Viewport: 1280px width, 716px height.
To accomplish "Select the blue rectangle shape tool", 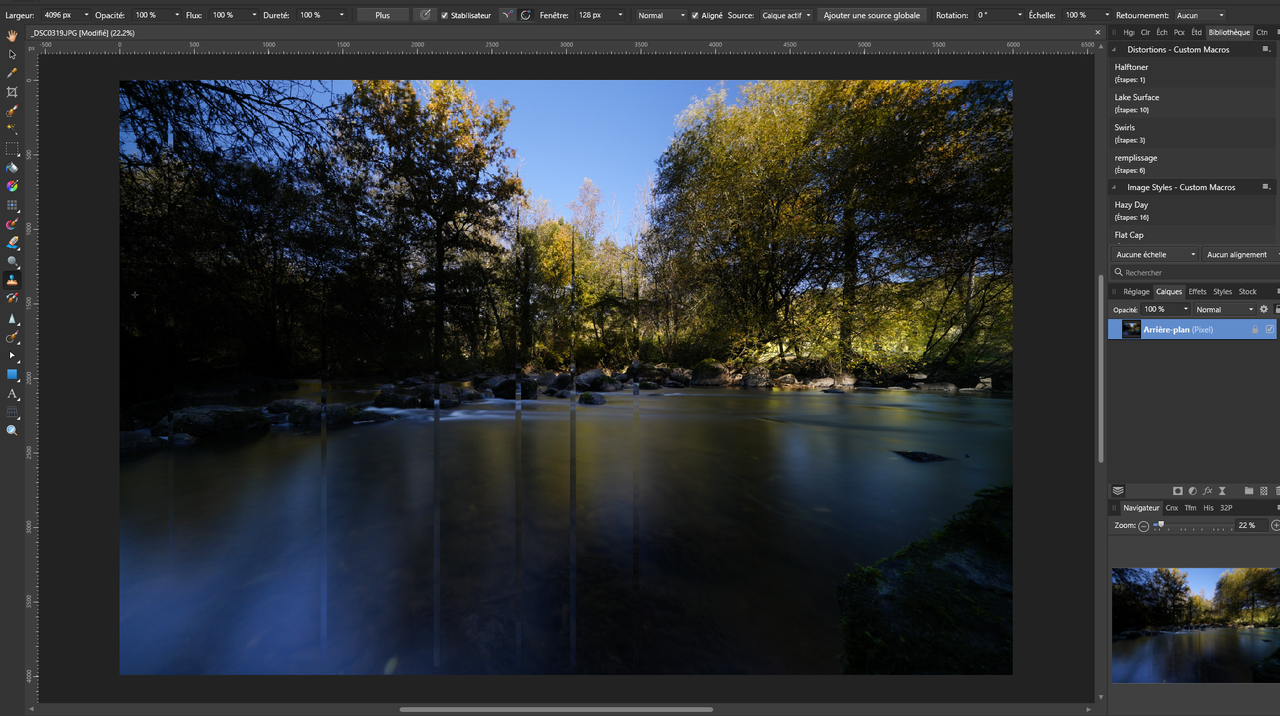I will click(x=12, y=374).
